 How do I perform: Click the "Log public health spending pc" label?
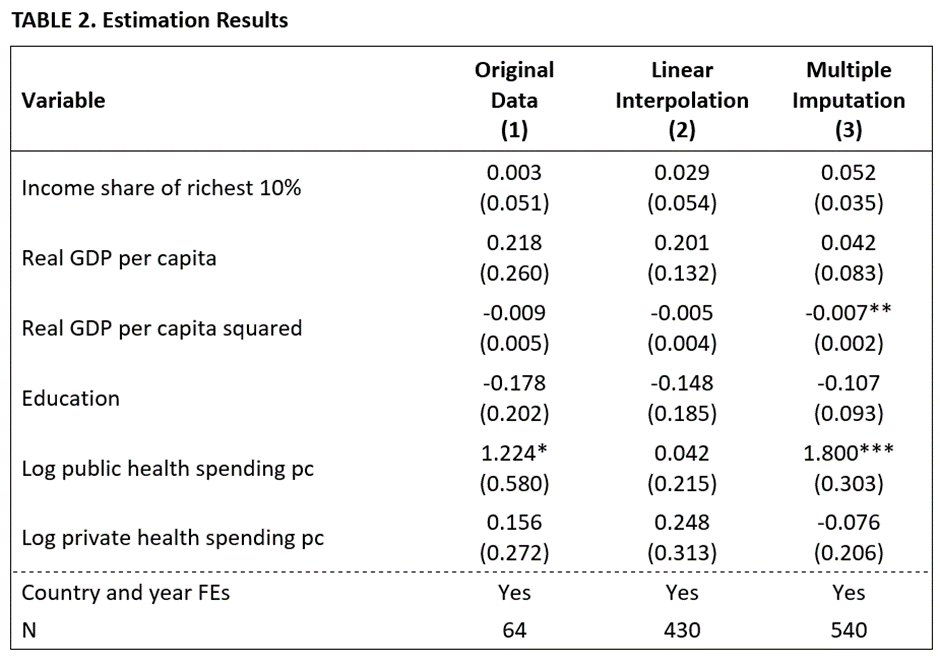pos(168,468)
